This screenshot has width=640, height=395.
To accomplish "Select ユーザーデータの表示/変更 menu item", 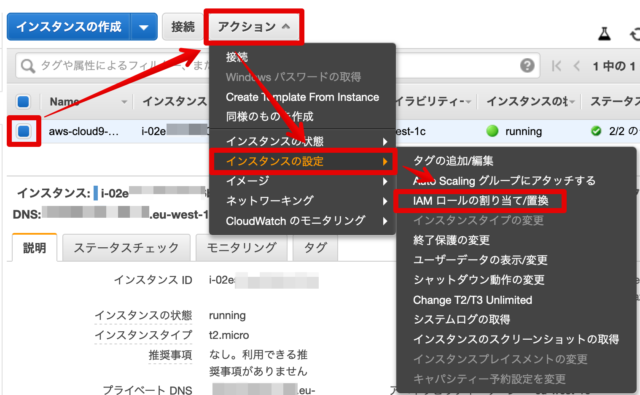I will tap(480, 260).
